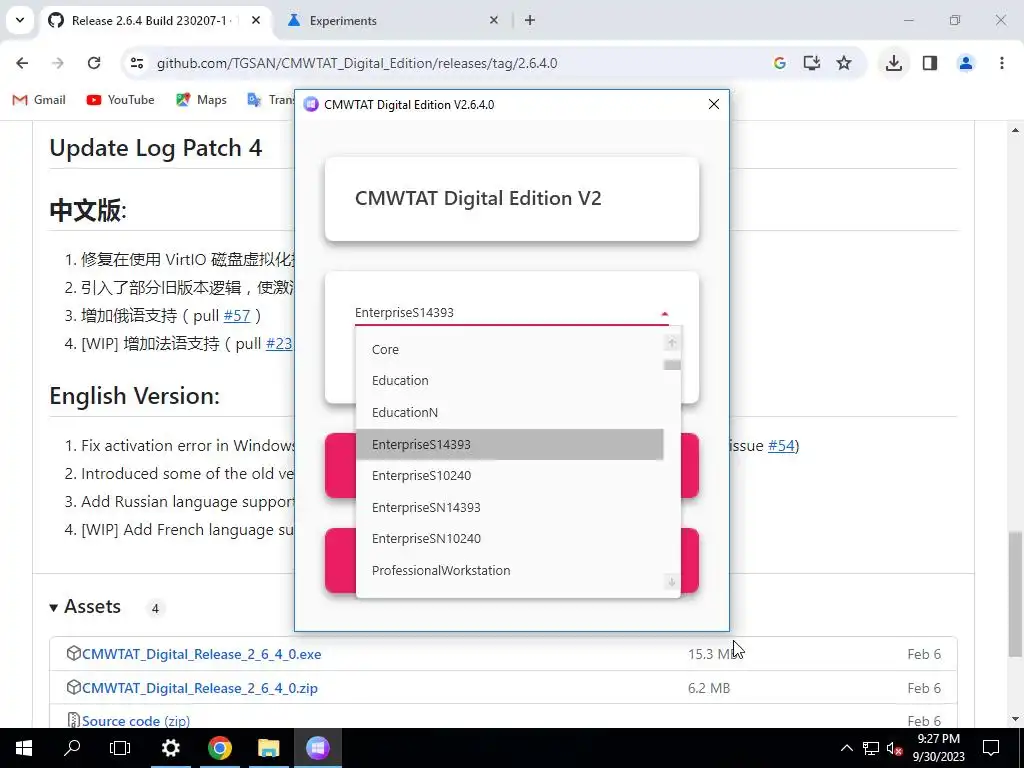Open the pull #23 link

[279, 344]
